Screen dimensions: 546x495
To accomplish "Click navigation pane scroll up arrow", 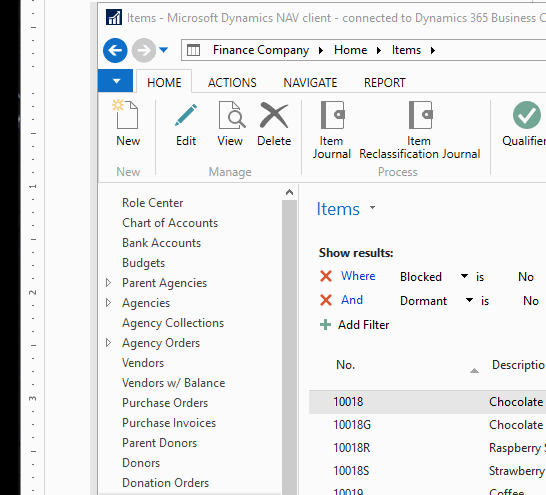I will pyautogui.click(x=289, y=192).
